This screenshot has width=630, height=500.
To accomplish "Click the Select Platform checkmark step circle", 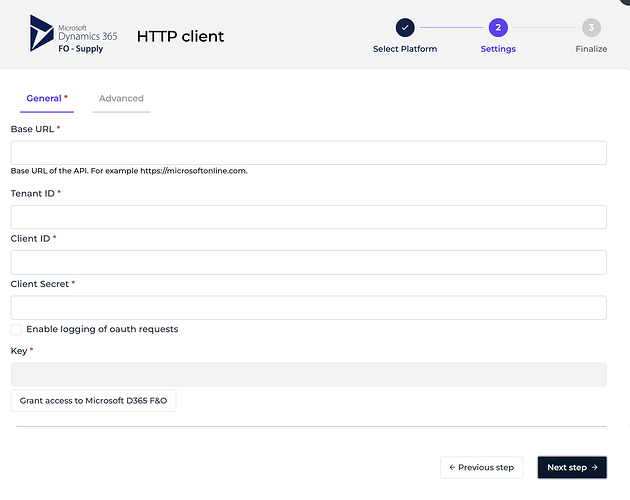I will pos(405,27).
